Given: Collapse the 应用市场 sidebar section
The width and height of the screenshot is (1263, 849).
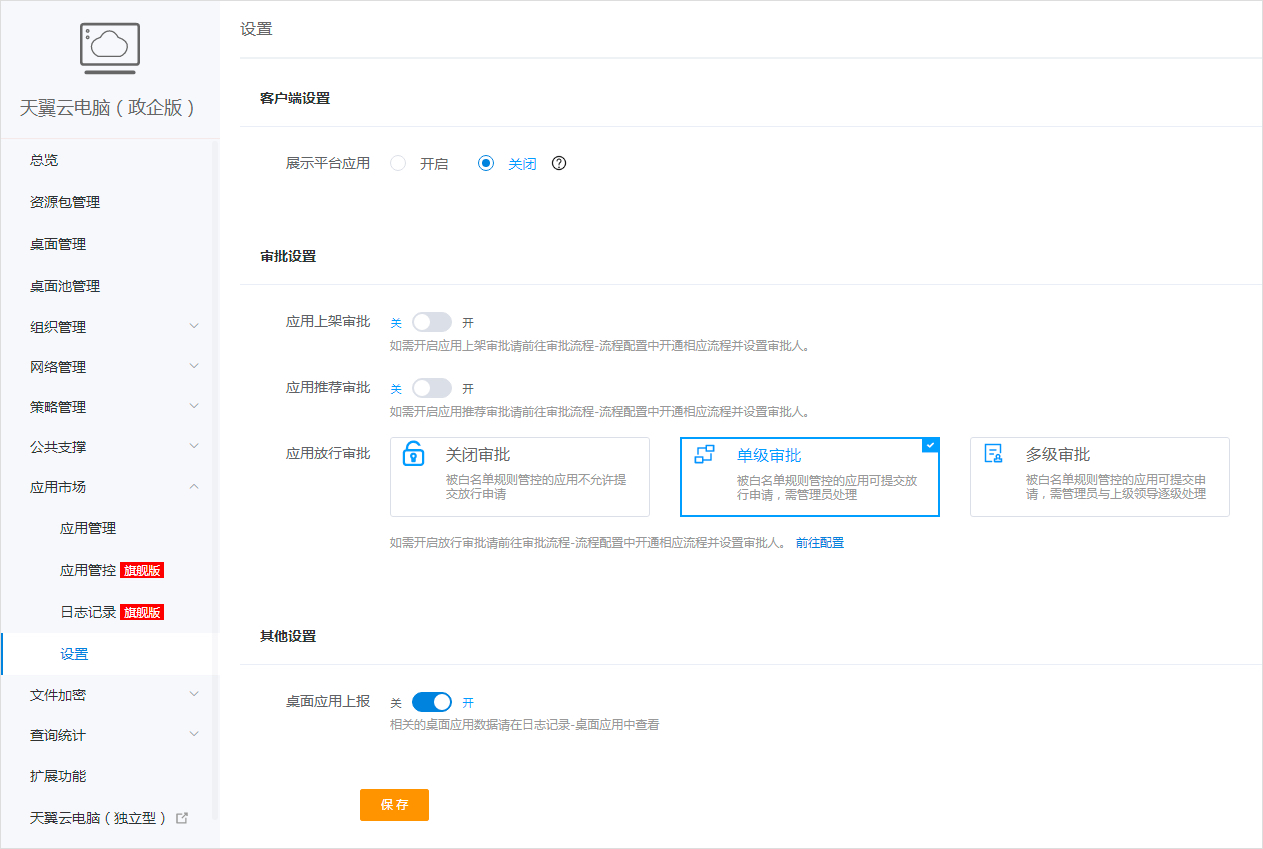Looking at the screenshot, I should (195, 486).
